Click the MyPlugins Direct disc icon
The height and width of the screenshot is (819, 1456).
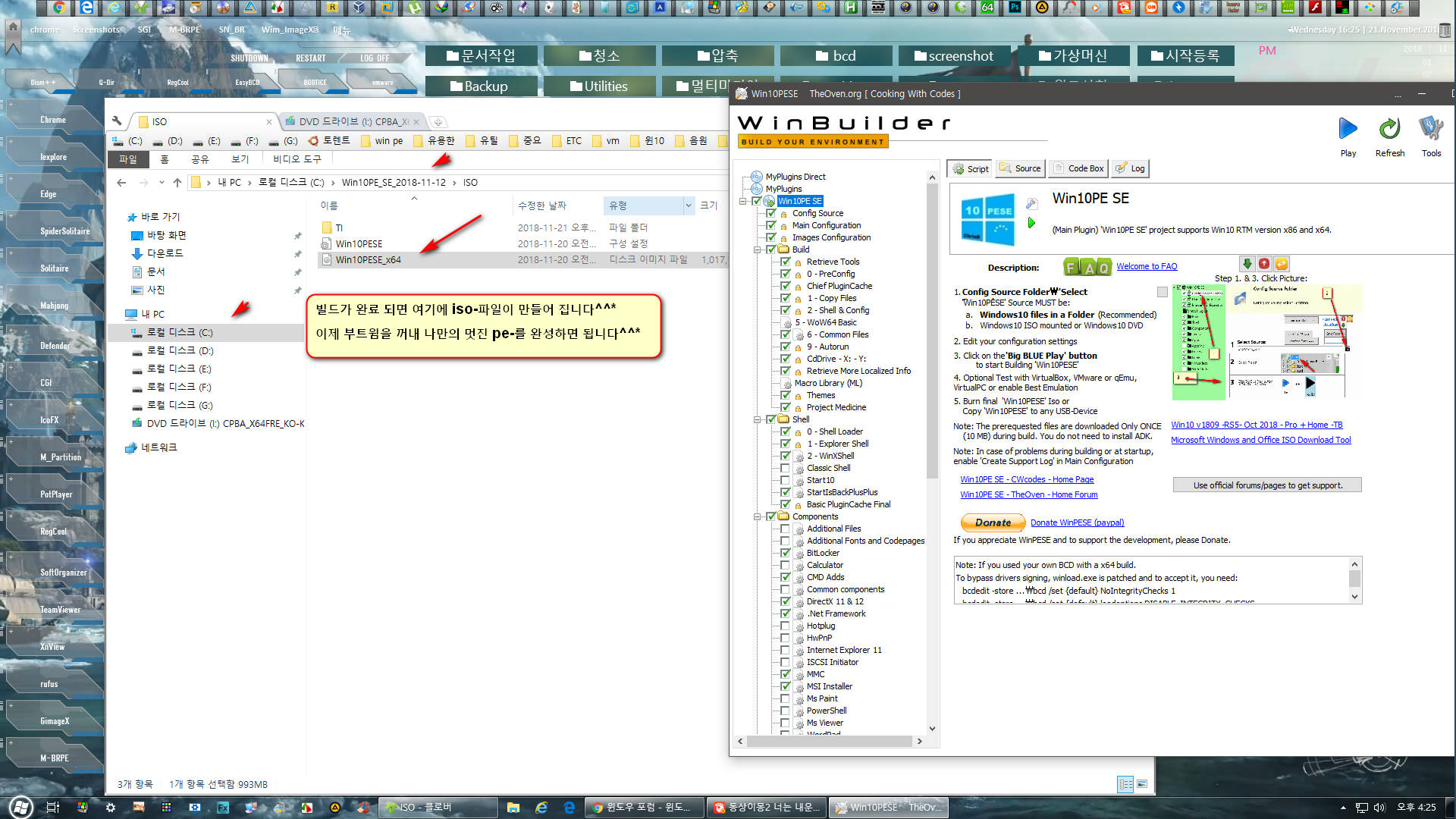tap(756, 177)
